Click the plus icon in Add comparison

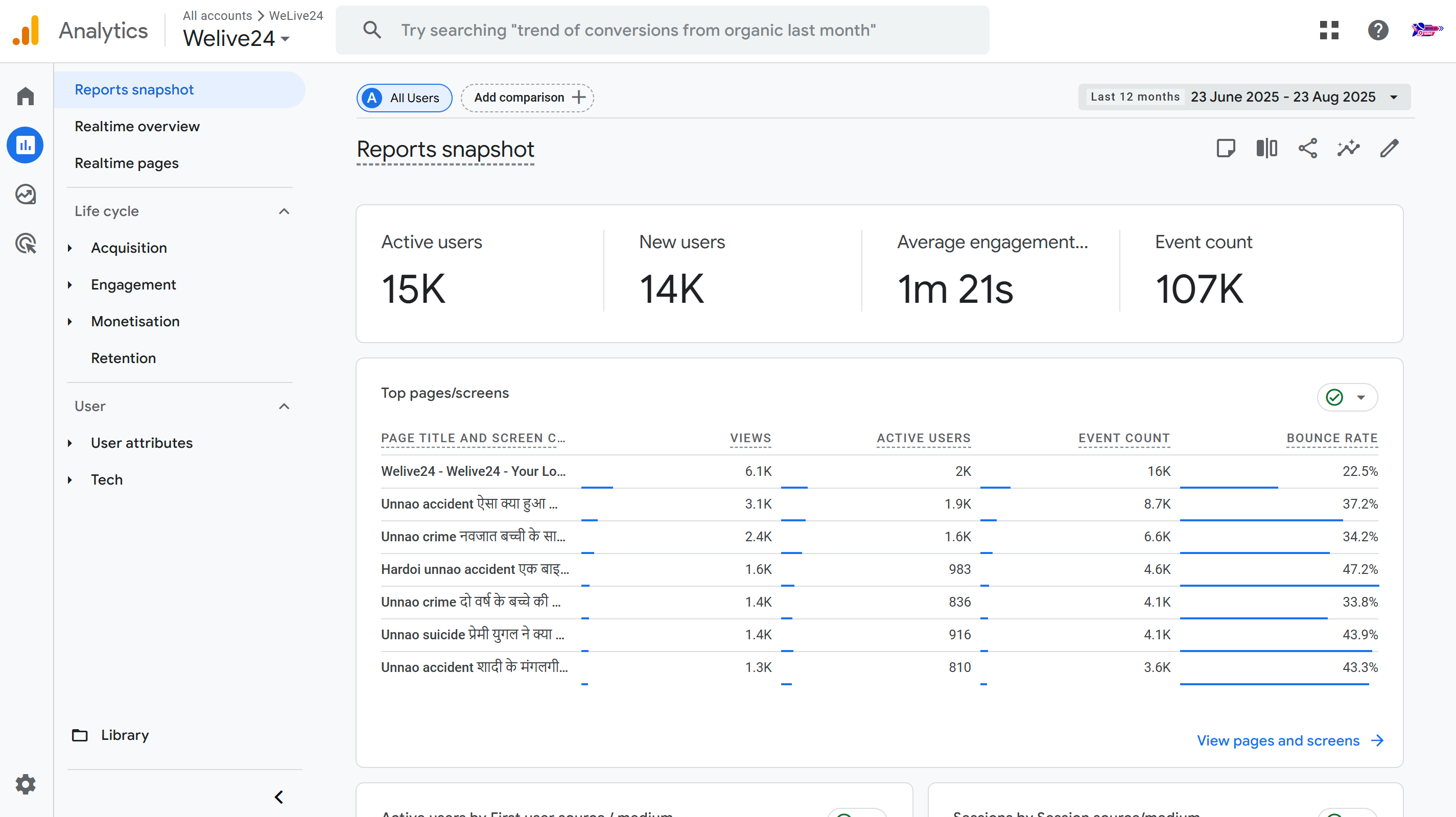(x=578, y=97)
